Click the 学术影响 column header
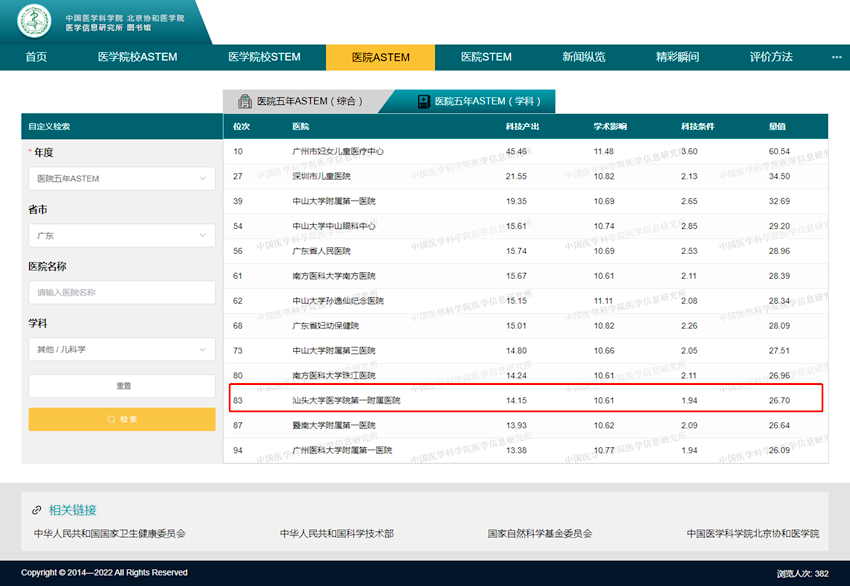 click(x=610, y=126)
